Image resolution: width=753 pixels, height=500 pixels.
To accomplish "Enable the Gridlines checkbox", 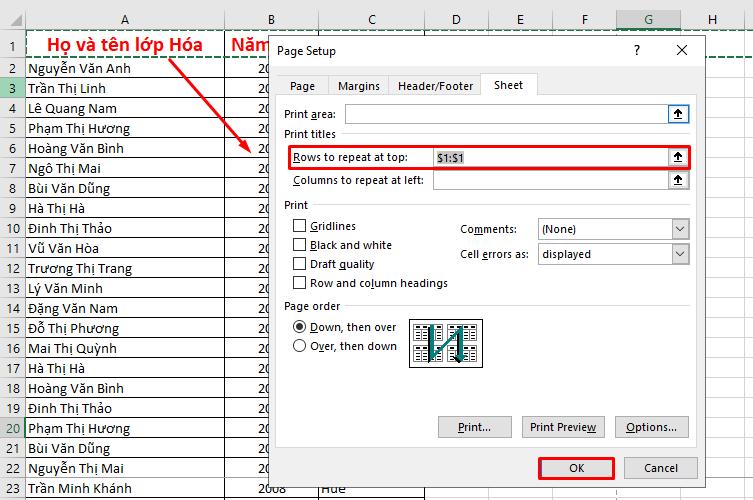I will point(299,226).
